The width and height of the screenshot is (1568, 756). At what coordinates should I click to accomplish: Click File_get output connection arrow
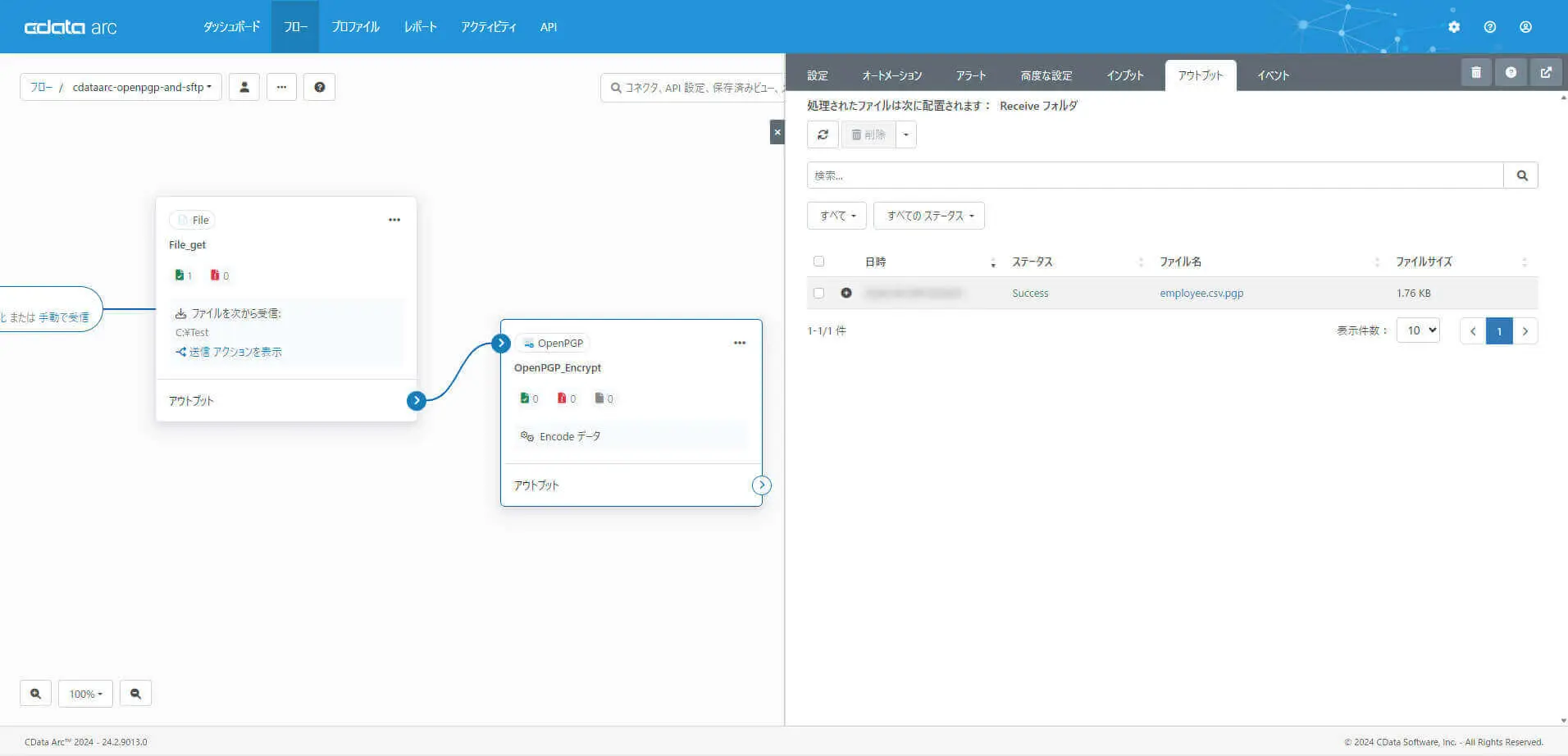(x=417, y=400)
